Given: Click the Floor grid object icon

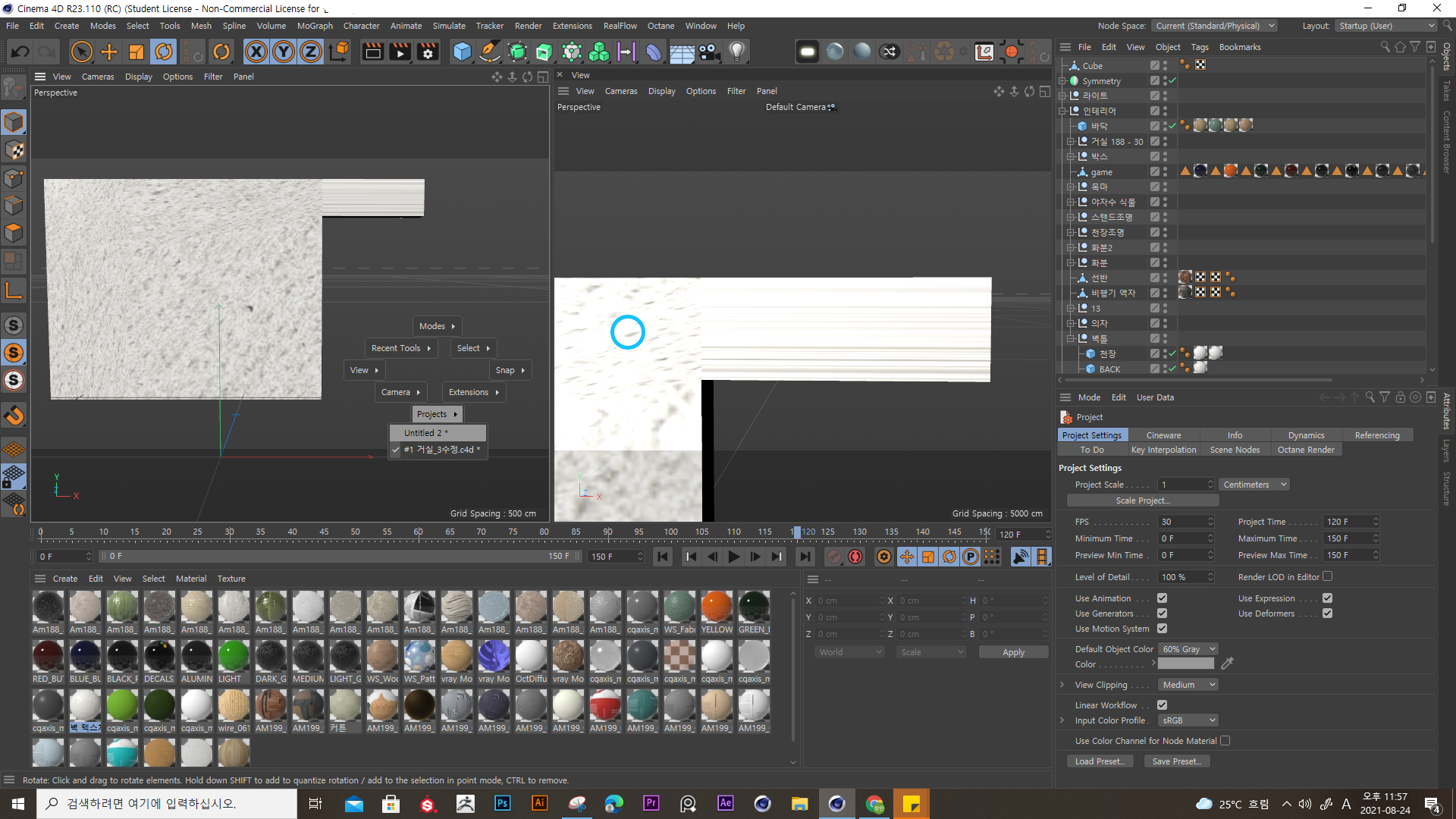Looking at the screenshot, I should (x=681, y=52).
